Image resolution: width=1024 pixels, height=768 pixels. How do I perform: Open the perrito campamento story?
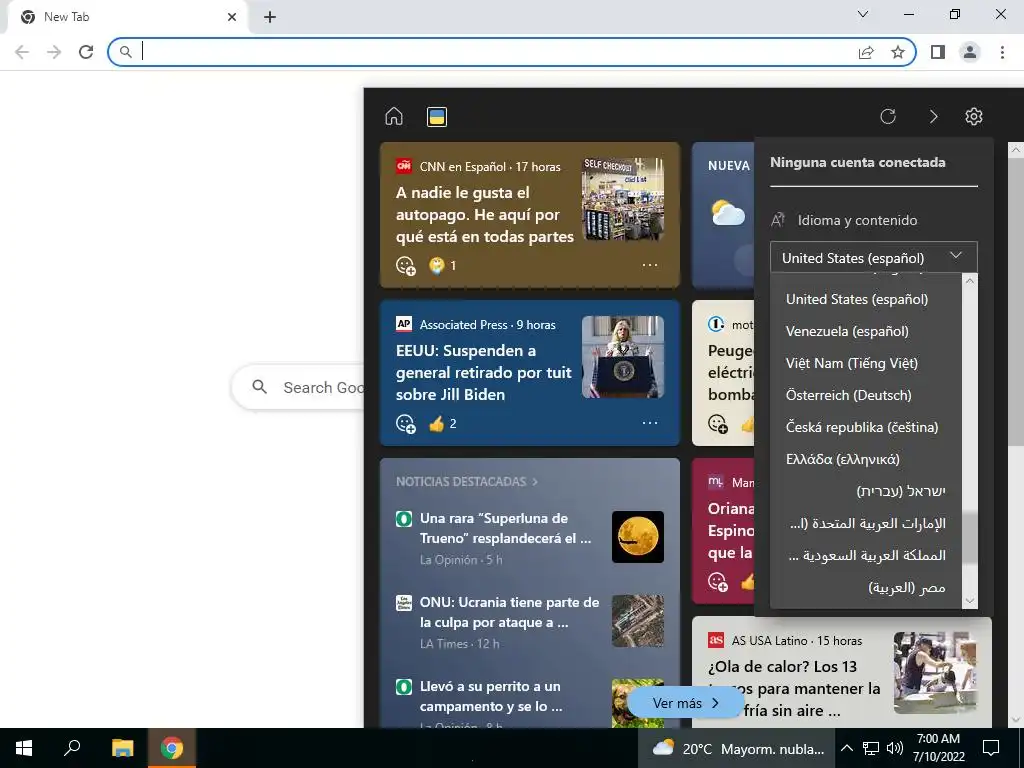(x=491, y=696)
